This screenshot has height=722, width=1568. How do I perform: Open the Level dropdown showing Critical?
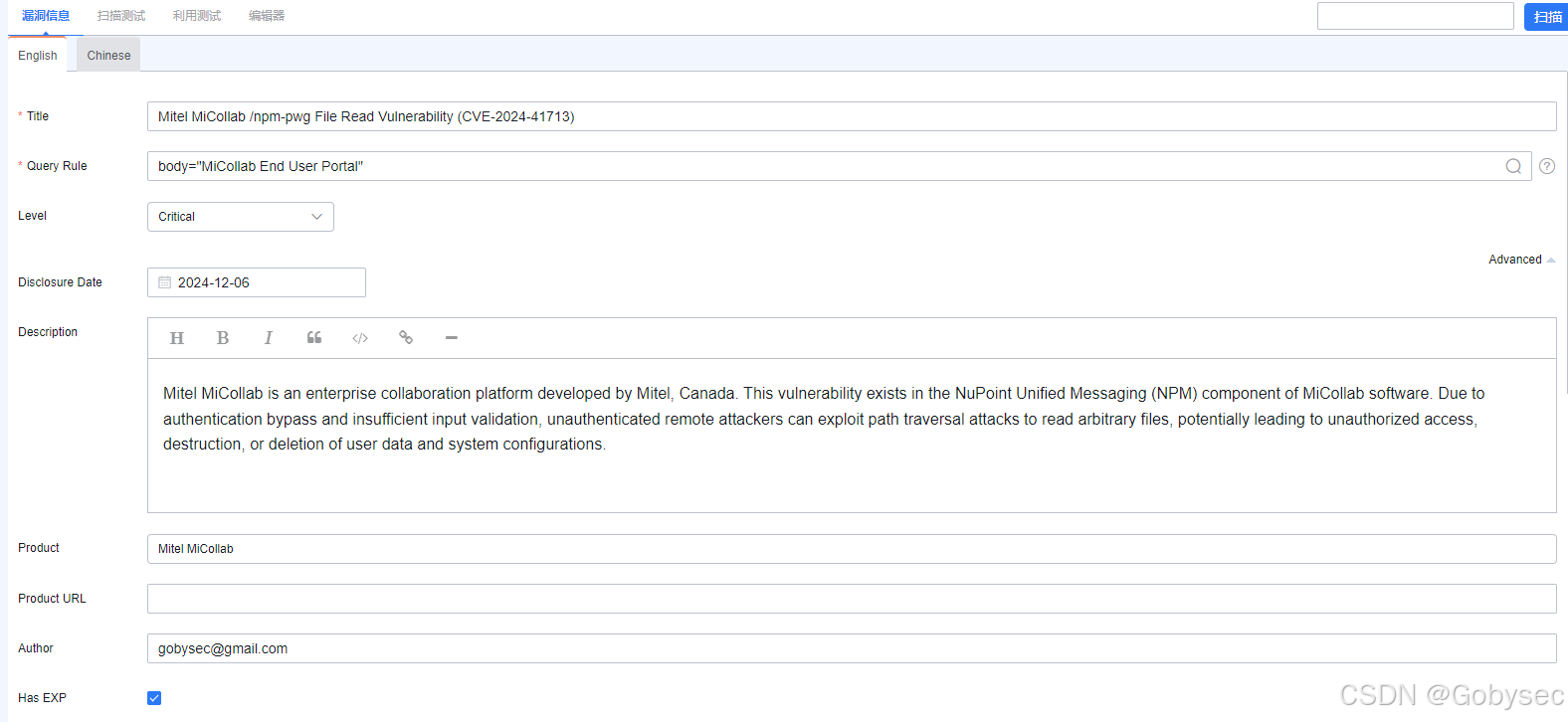tap(241, 217)
